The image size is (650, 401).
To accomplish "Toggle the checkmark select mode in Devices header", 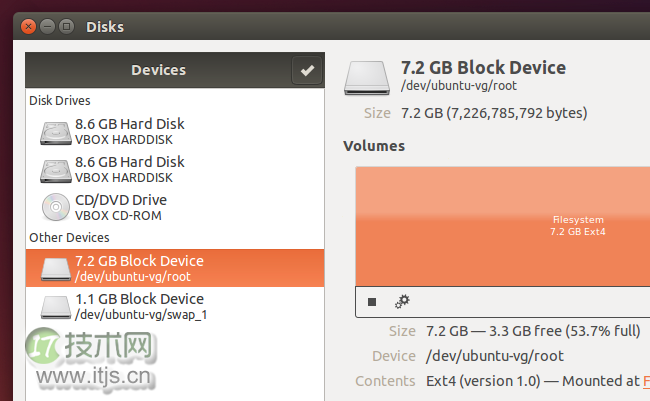I will point(307,70).
